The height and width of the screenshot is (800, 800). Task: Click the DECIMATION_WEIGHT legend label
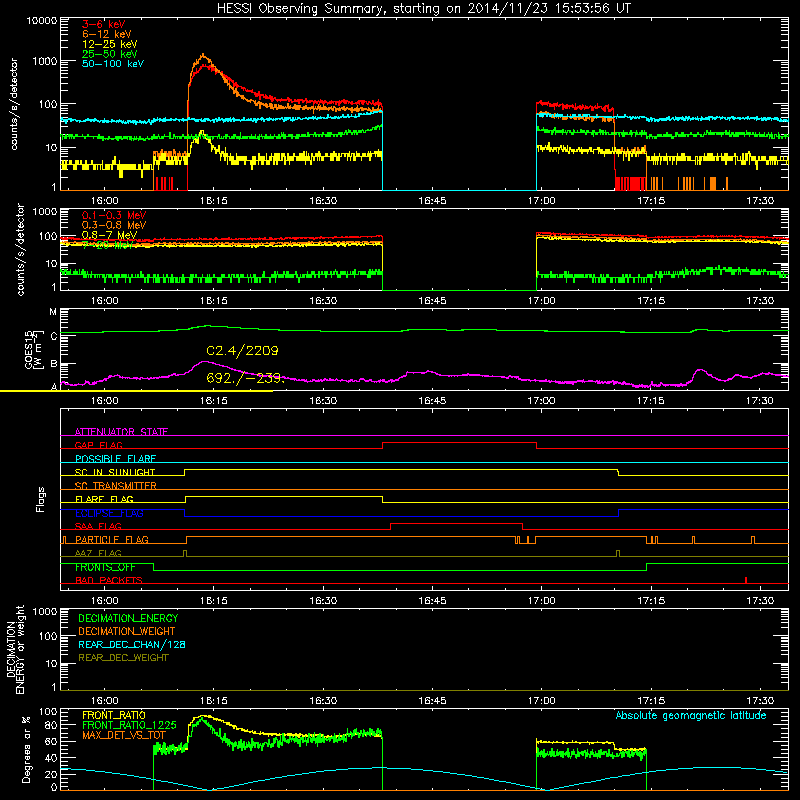pos(127,631)
